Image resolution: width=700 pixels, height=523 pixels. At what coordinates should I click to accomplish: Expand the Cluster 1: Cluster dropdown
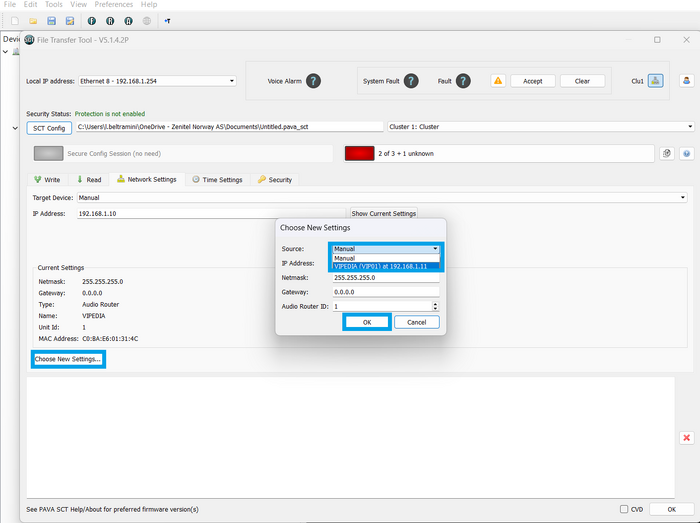pyautogui.click(x=541, y=127)
